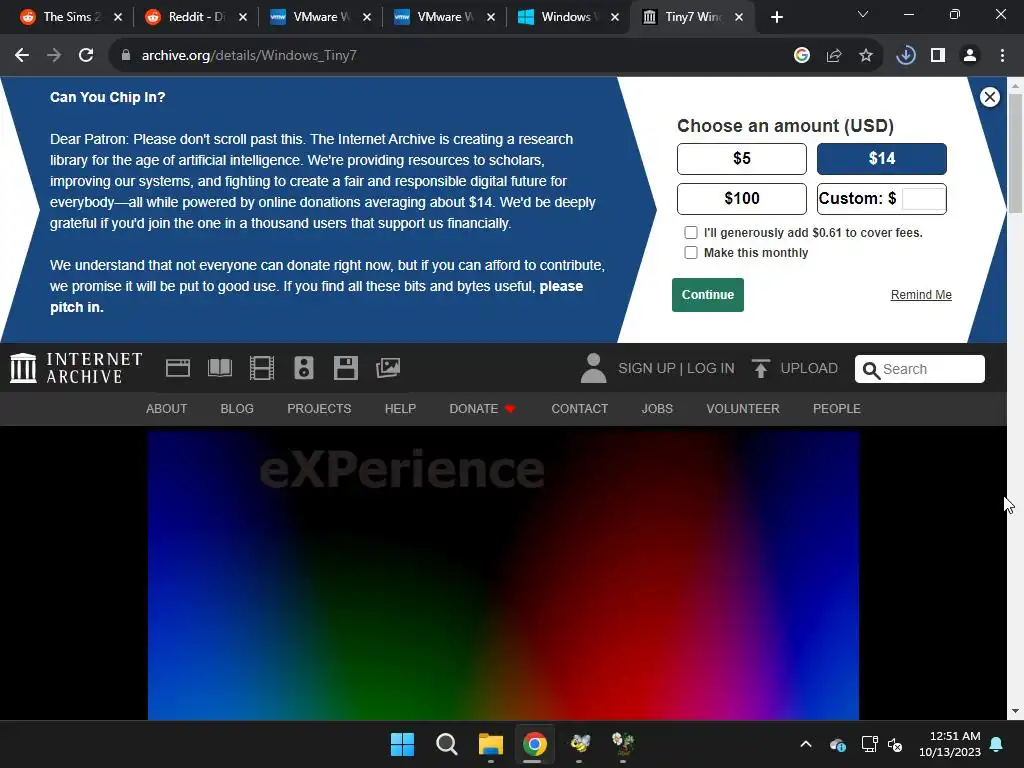Close the Tiny7 tab

coord(739,18)
